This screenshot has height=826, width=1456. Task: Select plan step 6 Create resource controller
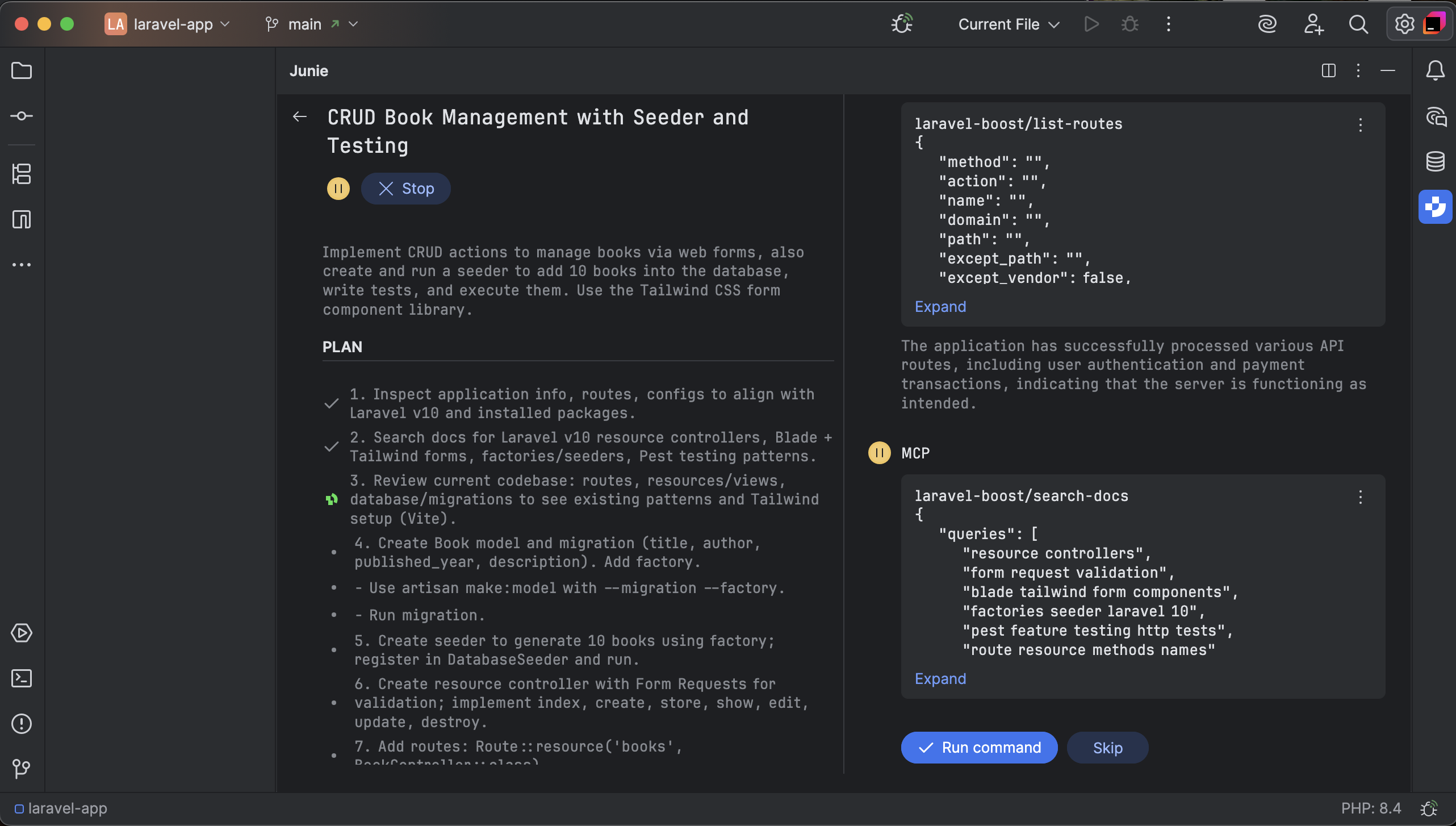tap(581, 703)
